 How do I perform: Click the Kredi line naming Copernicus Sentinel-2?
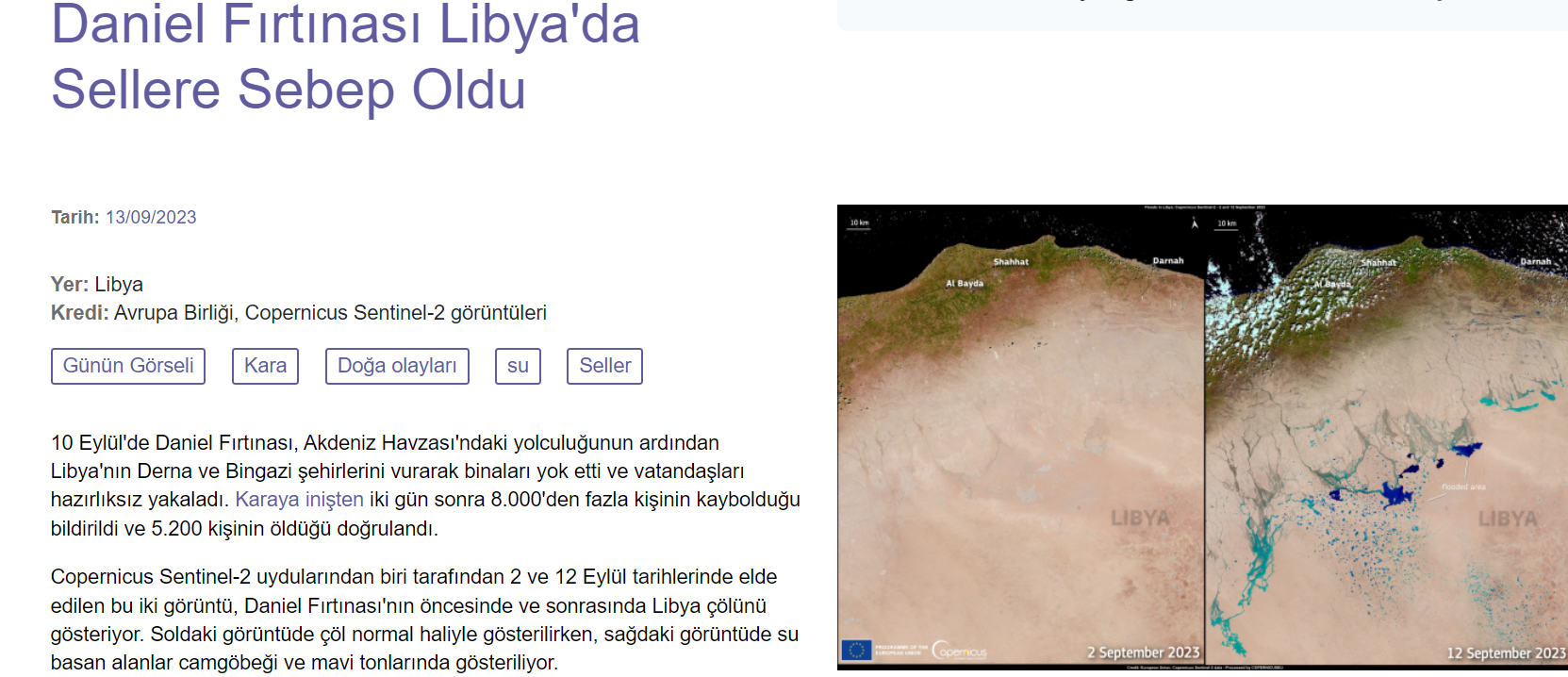299,313
